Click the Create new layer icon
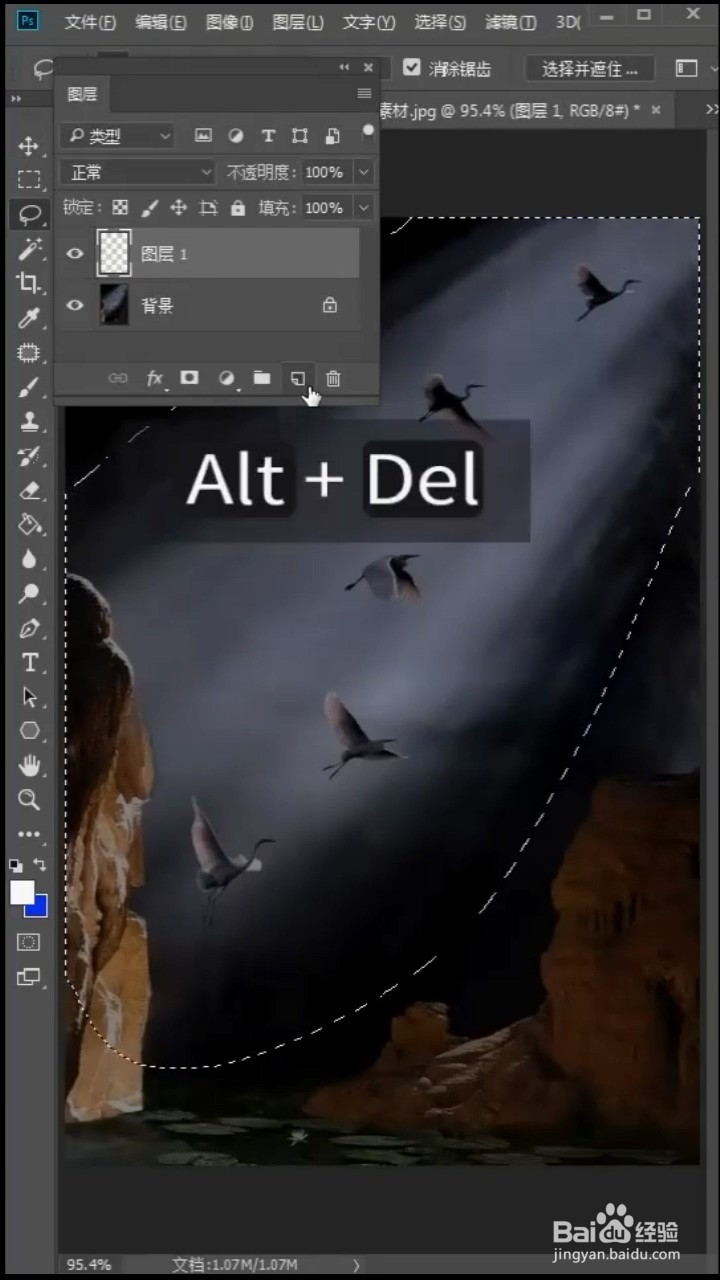 point(297,378)
